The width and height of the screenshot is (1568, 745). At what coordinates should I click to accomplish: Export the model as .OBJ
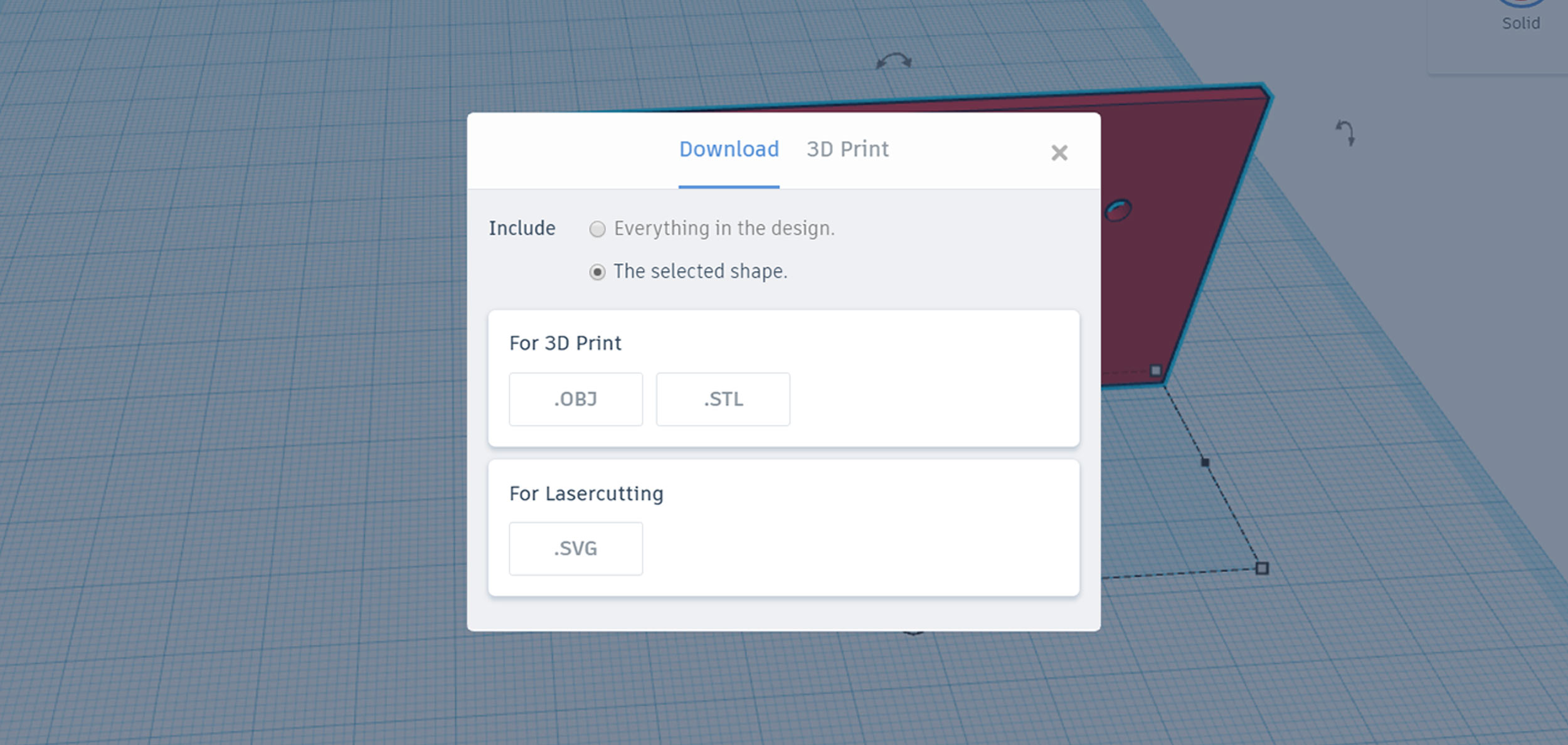click(x=575, y=399)
